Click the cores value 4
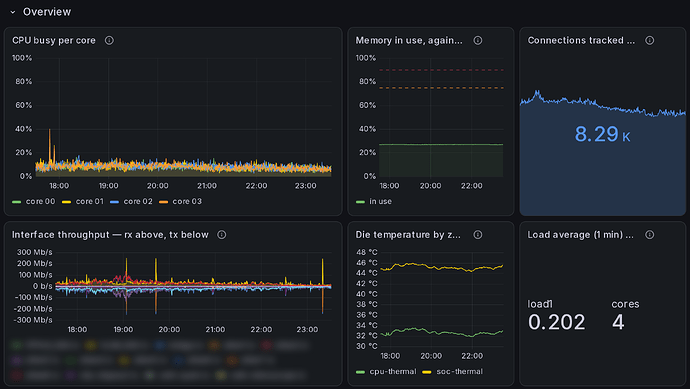 [x=618, y=322]
